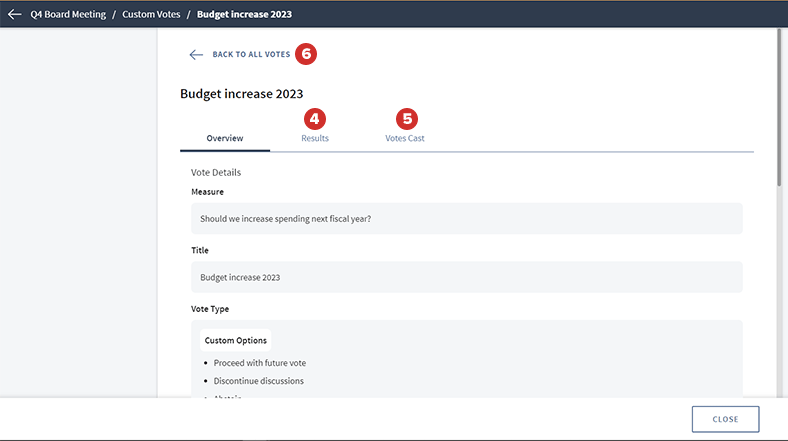Click the Budget increase 2023 page heading

[x=241, y=94]
